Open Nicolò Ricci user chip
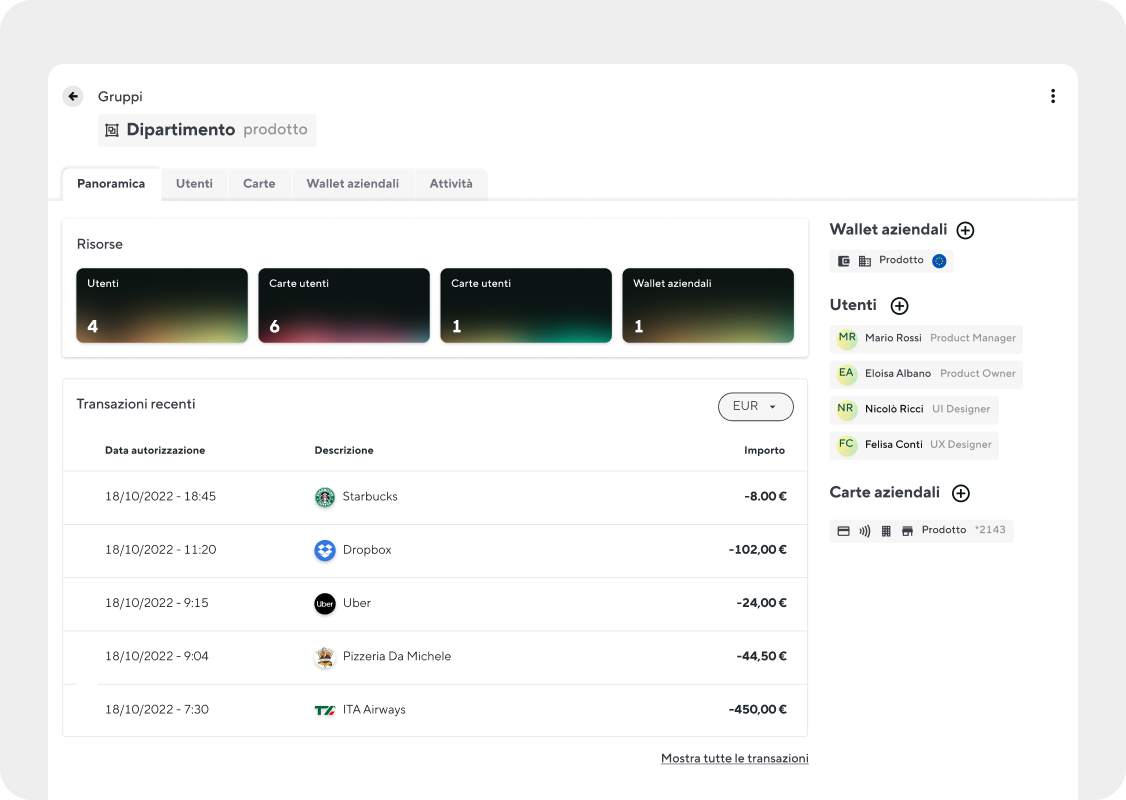 pos(913,409)
